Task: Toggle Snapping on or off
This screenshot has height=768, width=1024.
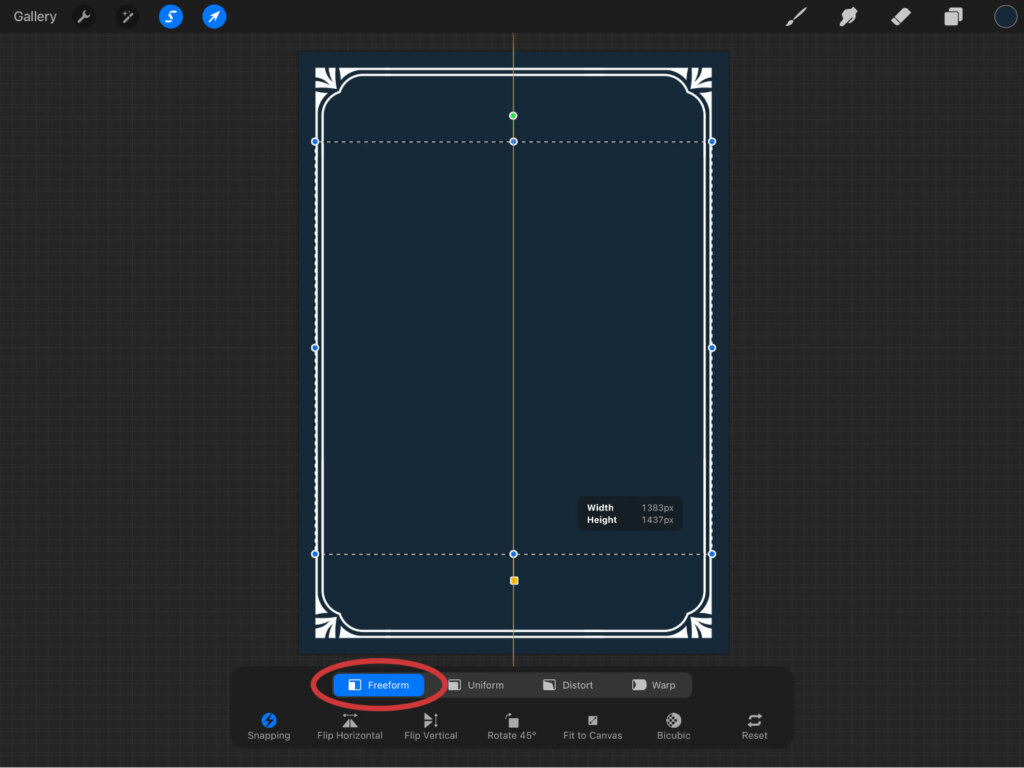Action: [269, 726]
